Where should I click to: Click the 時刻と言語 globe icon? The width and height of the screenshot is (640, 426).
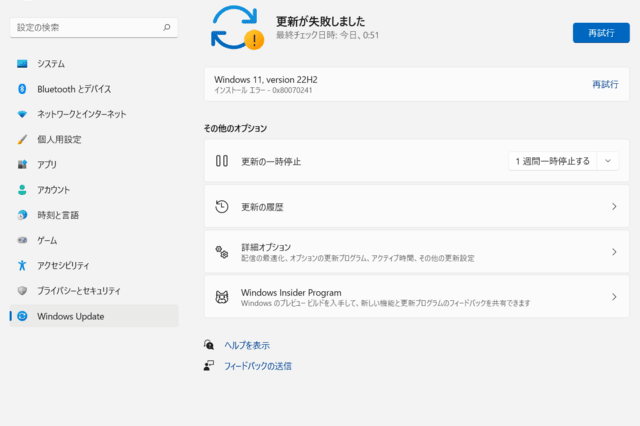(22, 215)
